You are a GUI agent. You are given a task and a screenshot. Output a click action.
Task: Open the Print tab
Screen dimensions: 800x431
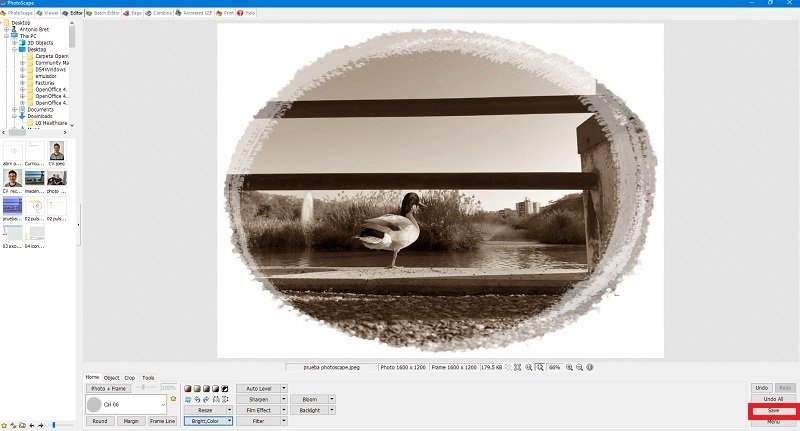pyautogui.click(x=225, y=13)
